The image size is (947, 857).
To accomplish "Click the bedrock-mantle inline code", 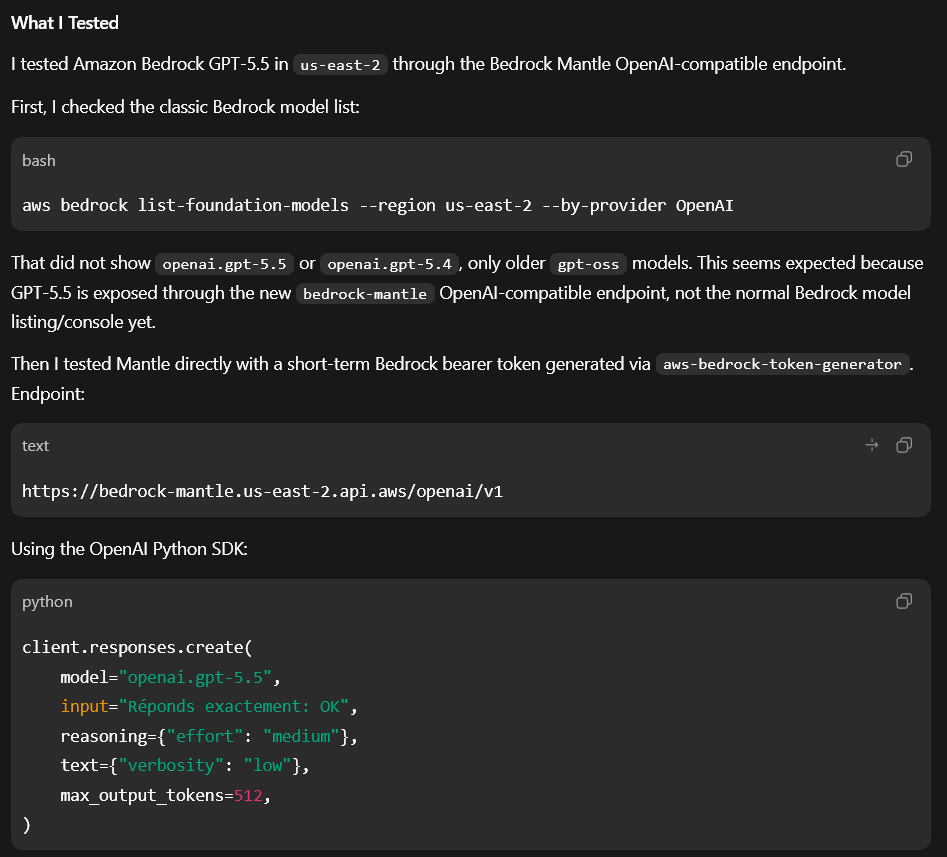I will click(x=365, y=294).
